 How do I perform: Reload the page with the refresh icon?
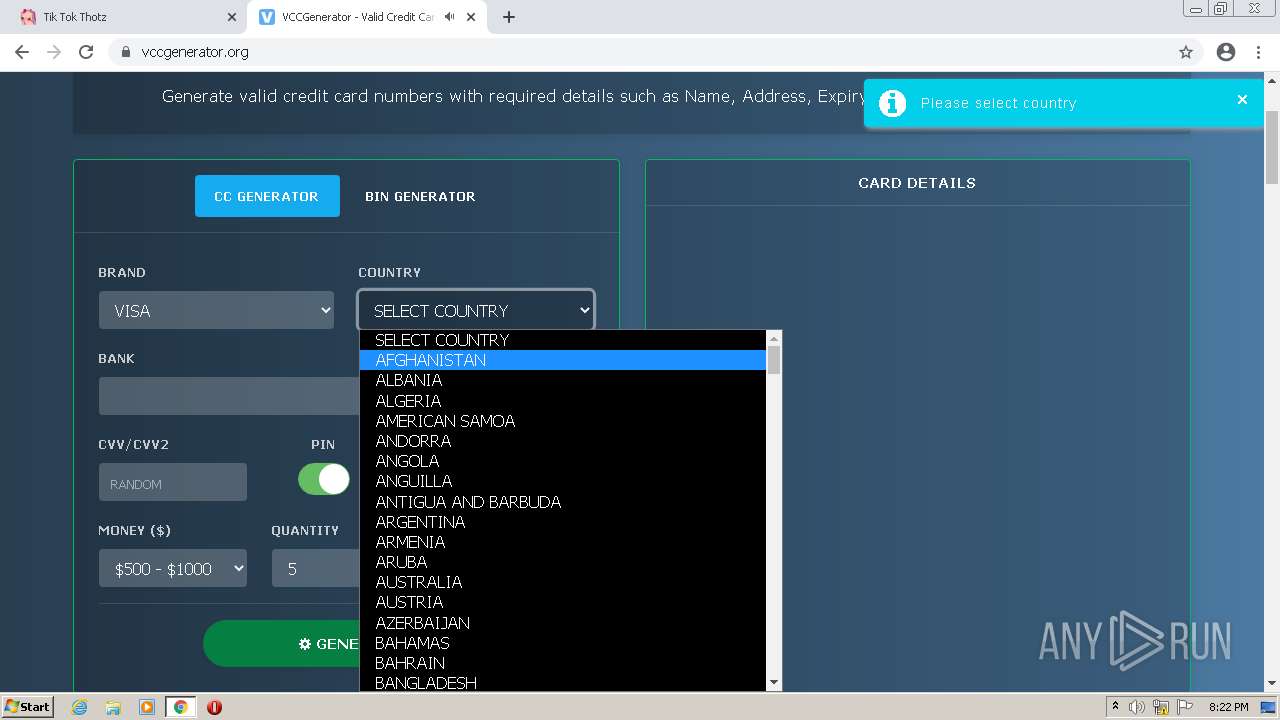(x=86, y=52)
